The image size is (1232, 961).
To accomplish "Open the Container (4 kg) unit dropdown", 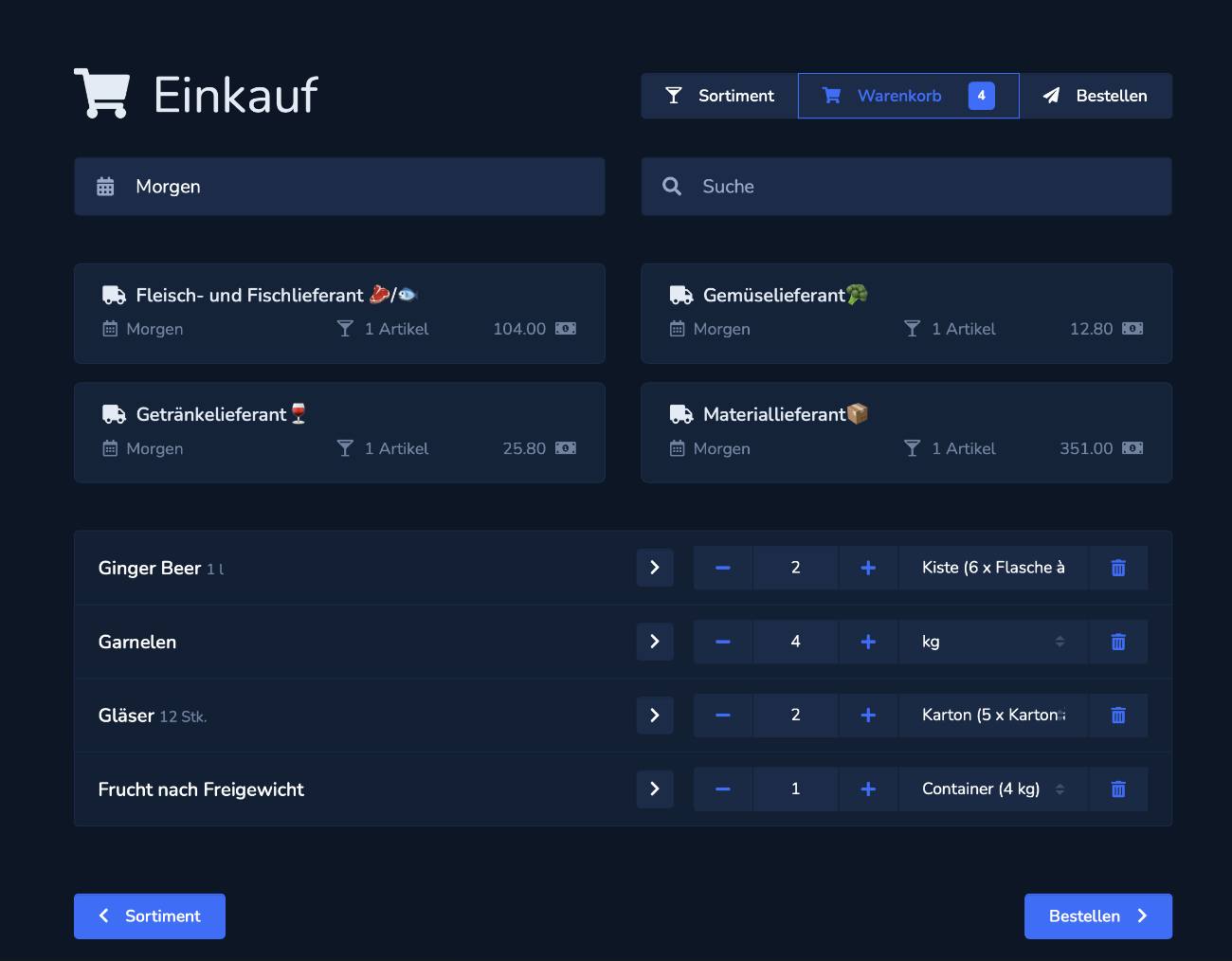I will click(x=993, y=789).
